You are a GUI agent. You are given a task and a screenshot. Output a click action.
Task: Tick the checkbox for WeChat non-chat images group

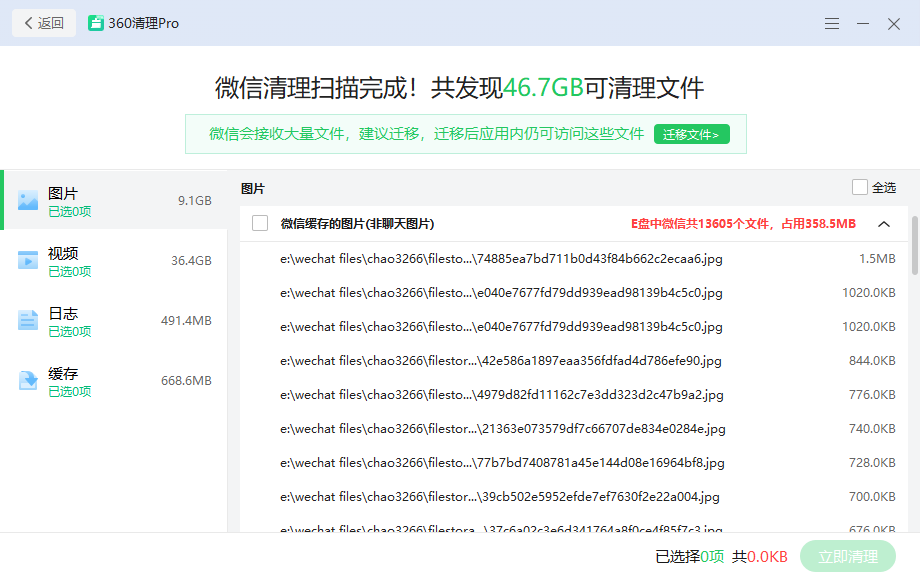point(259,223)
